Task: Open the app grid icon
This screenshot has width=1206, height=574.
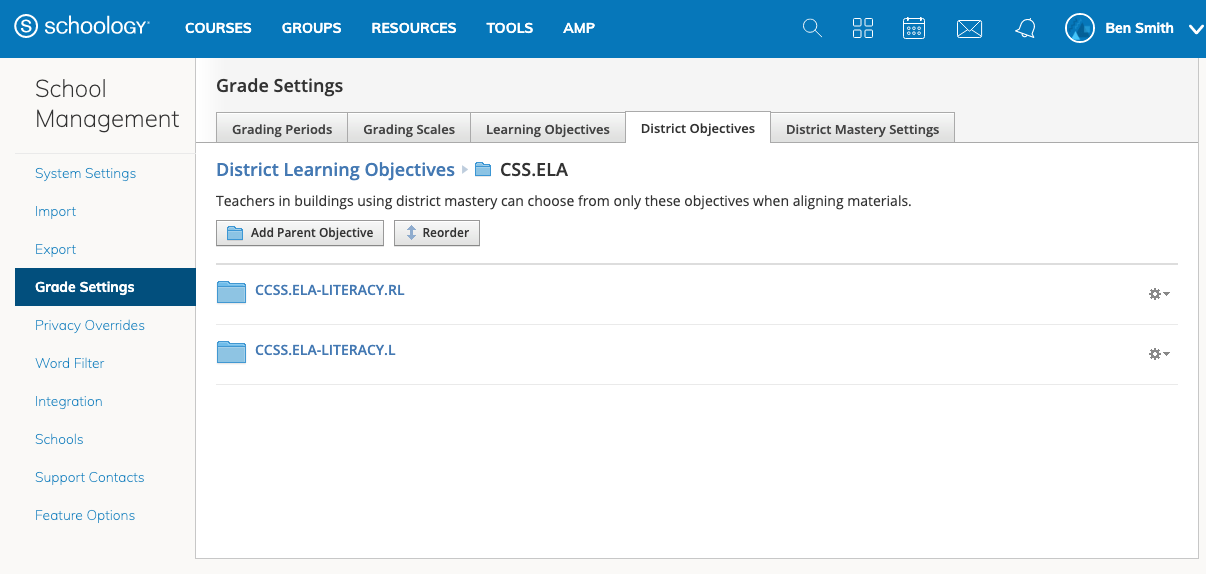Action: [x=863, y=28]
